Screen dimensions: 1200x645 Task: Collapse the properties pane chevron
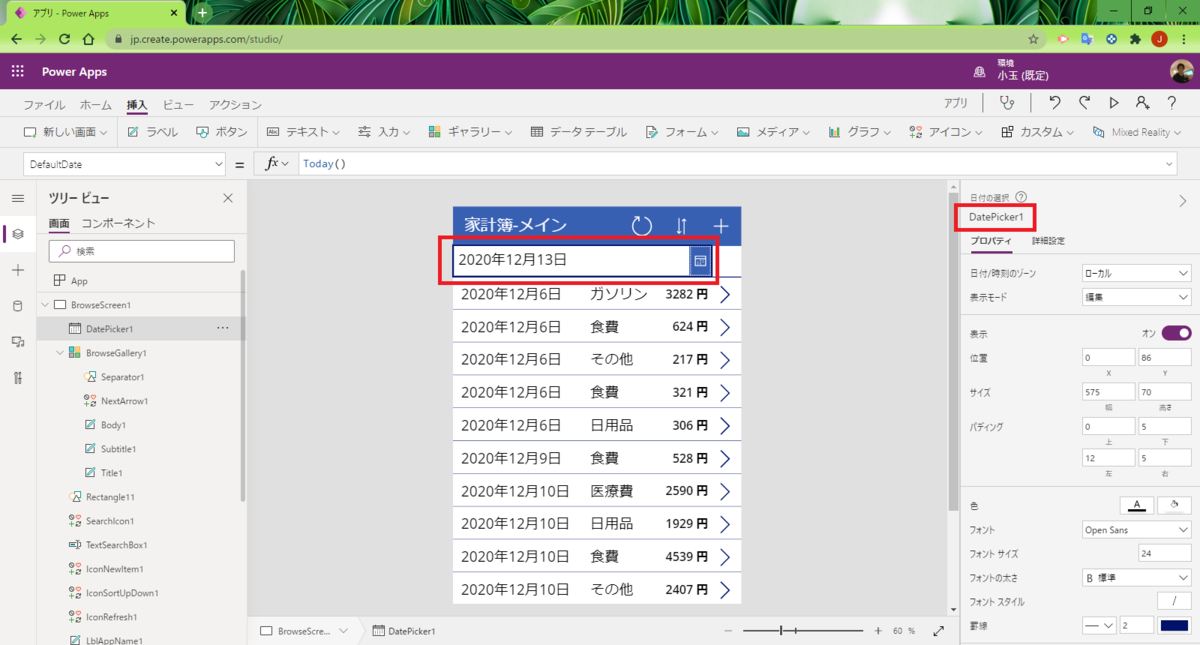point(1183,201)
